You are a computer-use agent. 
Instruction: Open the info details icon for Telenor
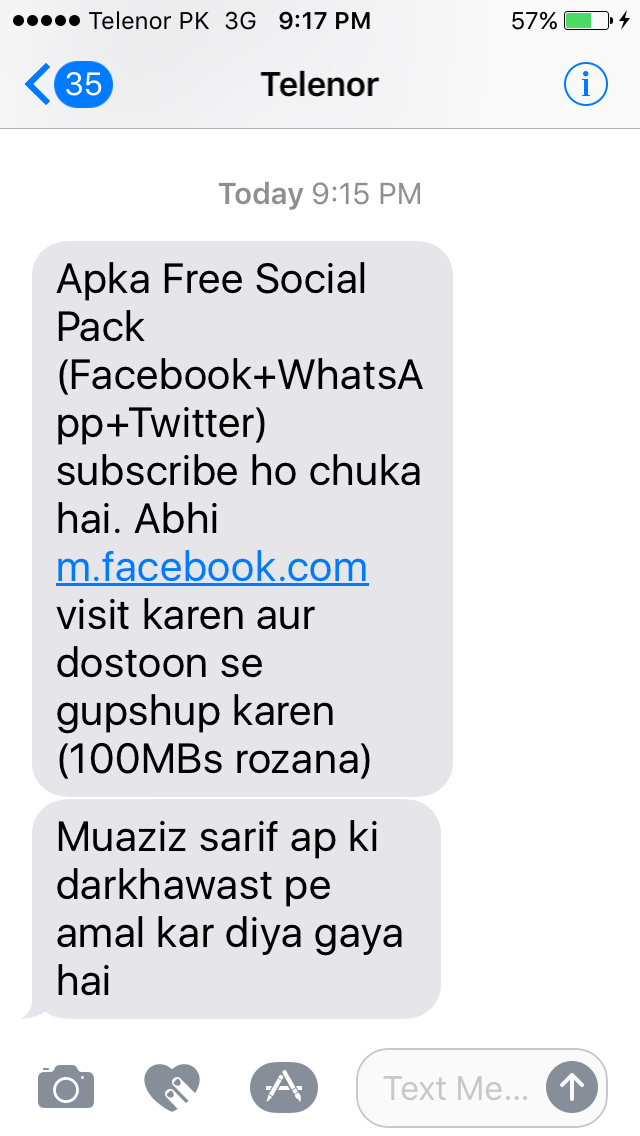click(x=585, y=85)
